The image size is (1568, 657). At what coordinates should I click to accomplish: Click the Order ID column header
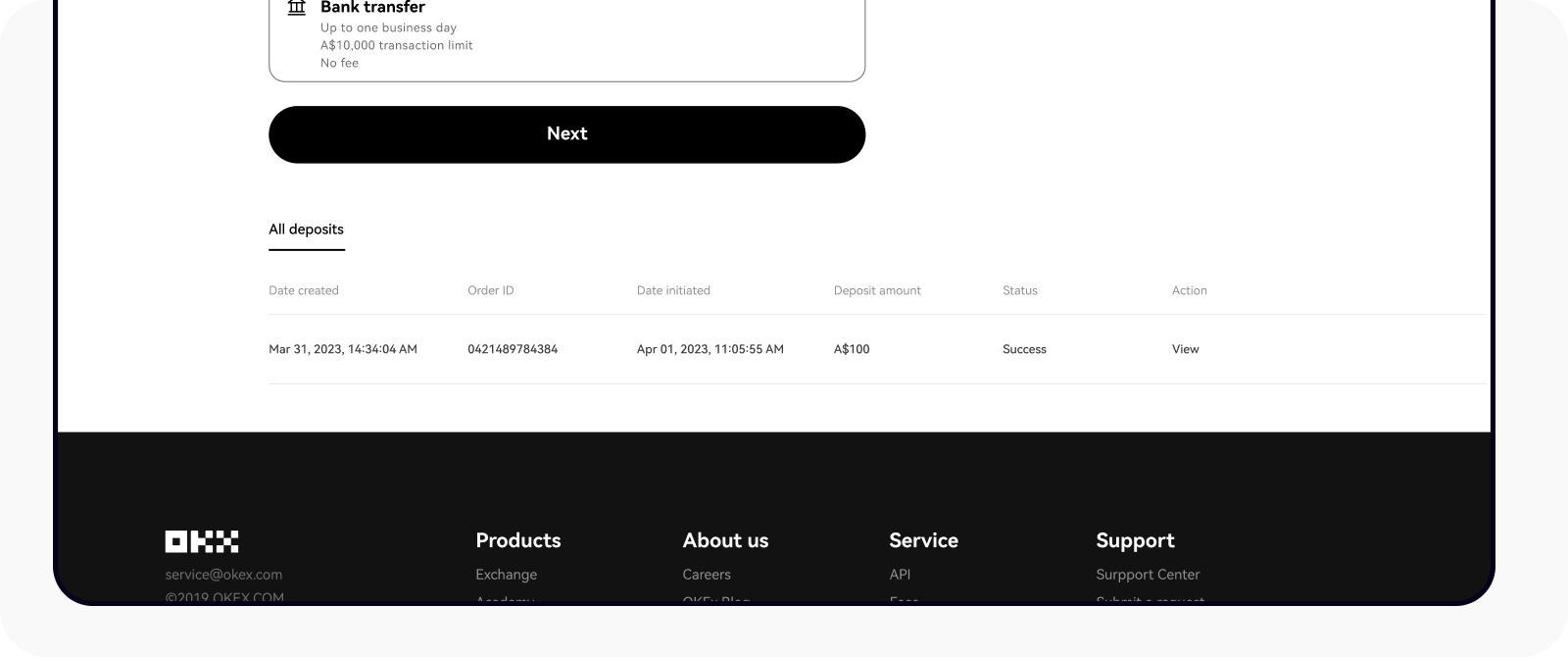491,290
